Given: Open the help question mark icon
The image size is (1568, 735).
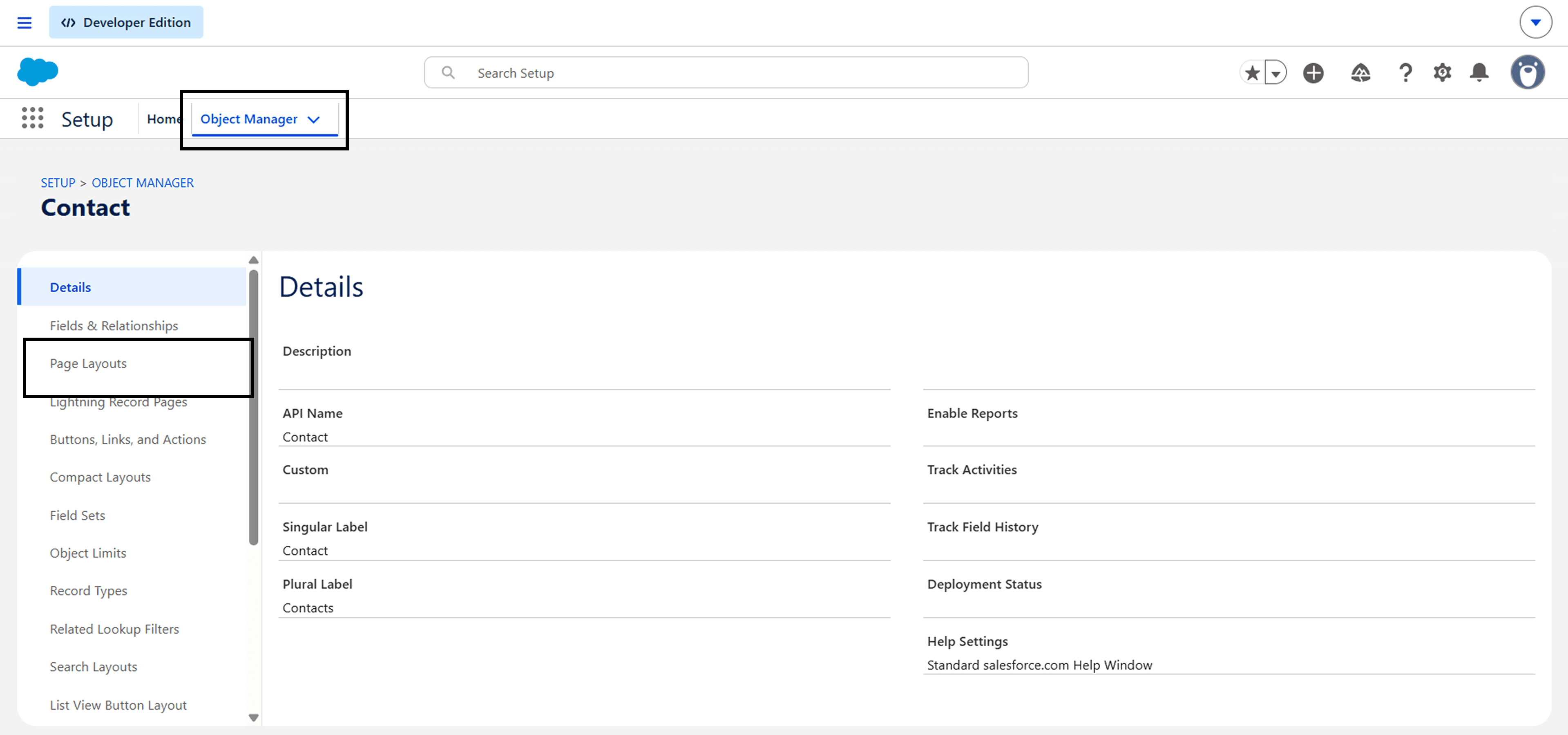Looking at the screenshot, I should pyautogui.click(x=1405, y=73).
